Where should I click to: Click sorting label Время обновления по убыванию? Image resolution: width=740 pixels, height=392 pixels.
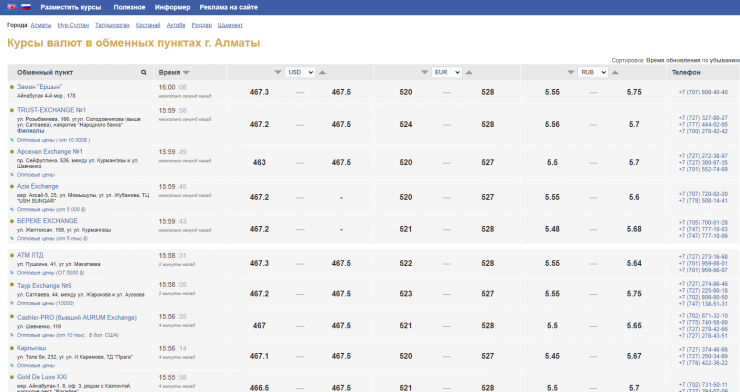(693, 60)
